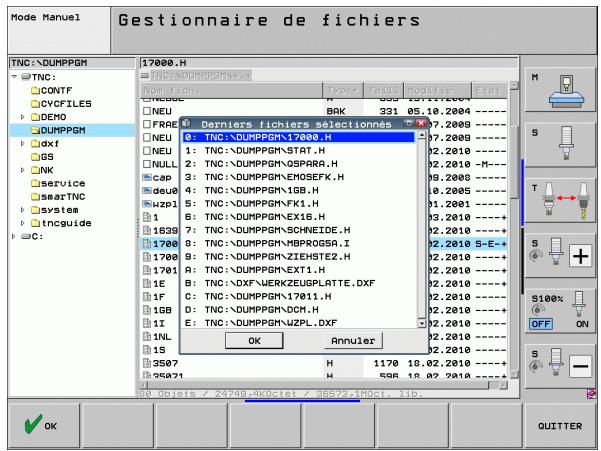The width and height of the screenshot is (601, 451).
Task: Sort by the Type column header
Action: (343, 90)
